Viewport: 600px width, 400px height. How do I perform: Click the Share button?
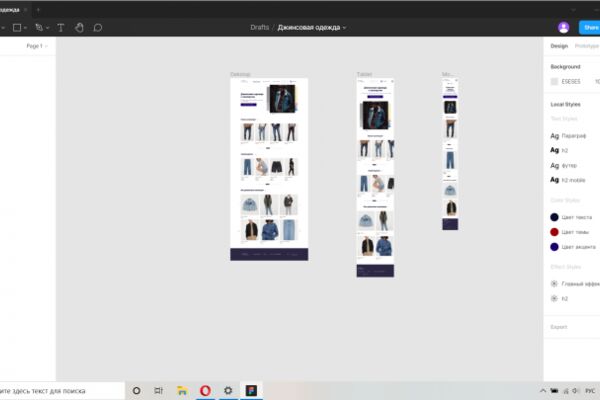[x=590, y=28]
